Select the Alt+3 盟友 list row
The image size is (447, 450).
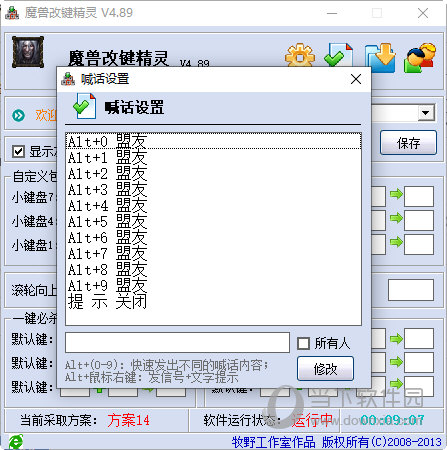click(213, 189)
